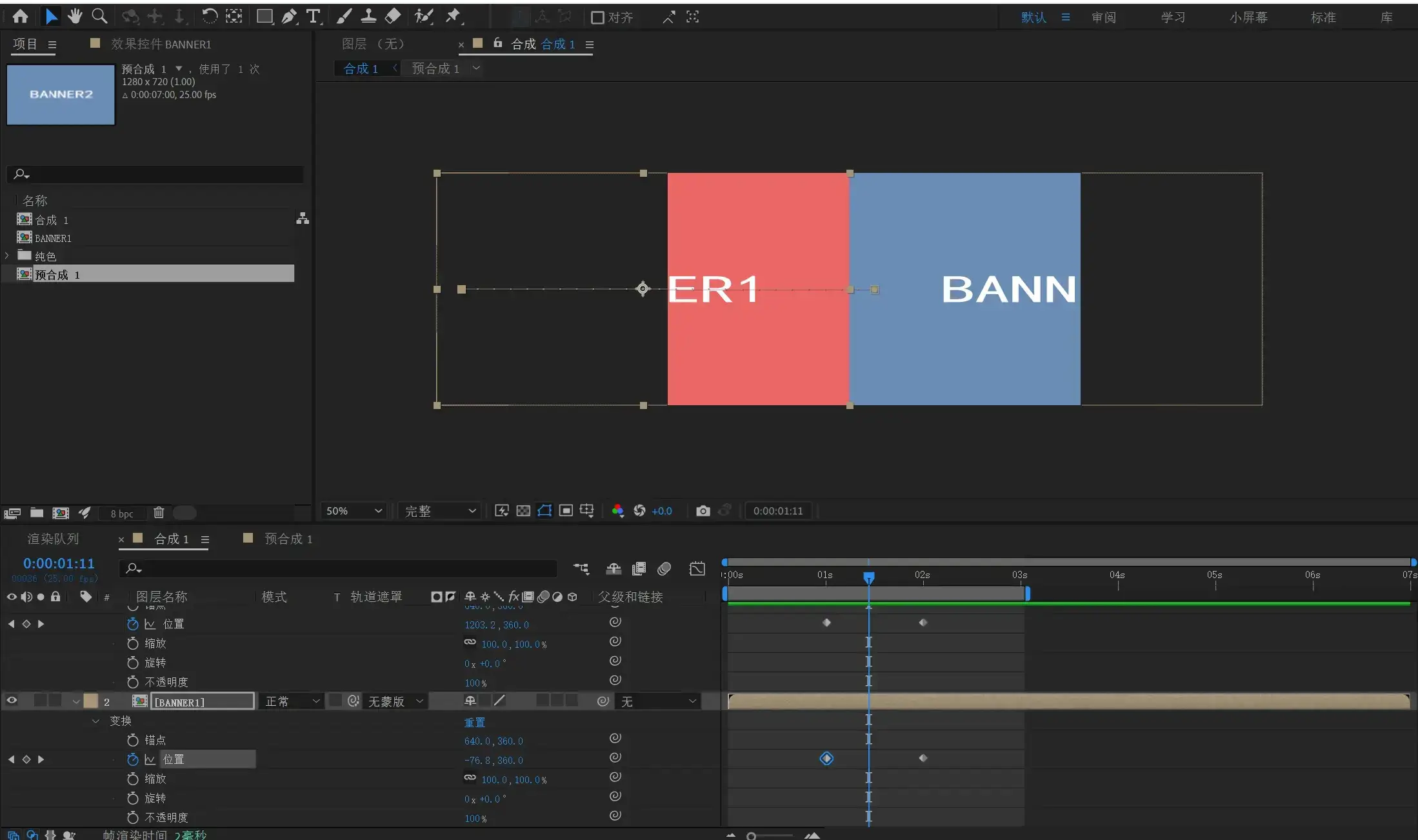1418x840 pixels.
Task: Select the Horizontal Type tool
Action: 314,17
